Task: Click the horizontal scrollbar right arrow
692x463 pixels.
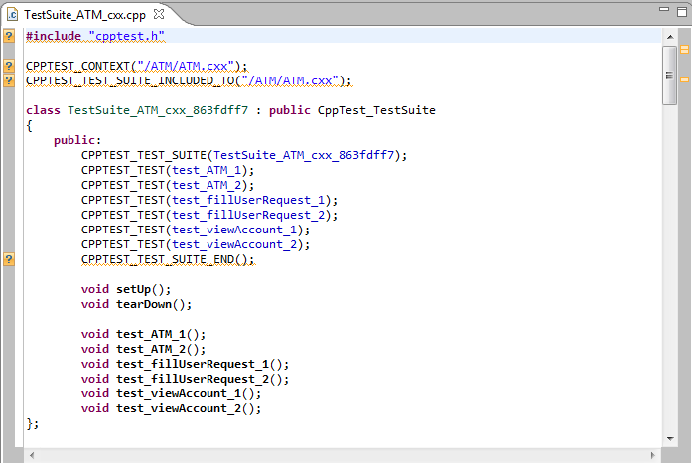Action: pos(653,455)
